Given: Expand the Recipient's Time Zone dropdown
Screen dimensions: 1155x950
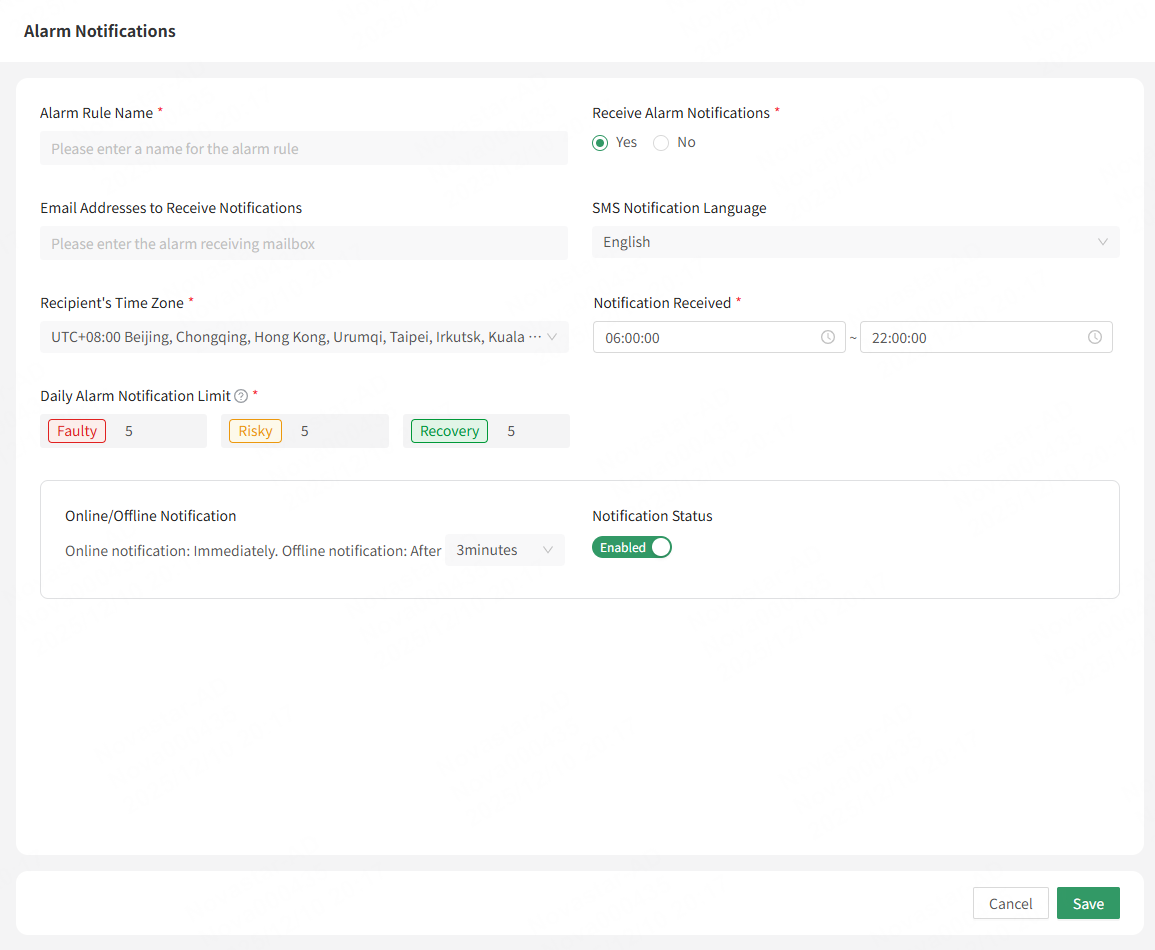Looking at the screenshot, I should 304,337.
